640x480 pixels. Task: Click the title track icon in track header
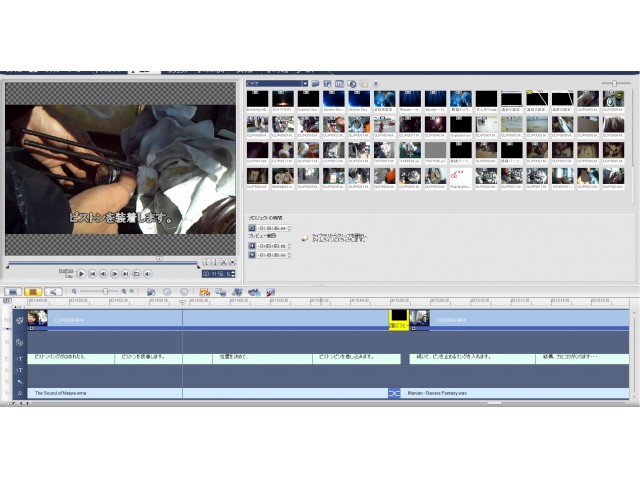click(x=19, y=358)
